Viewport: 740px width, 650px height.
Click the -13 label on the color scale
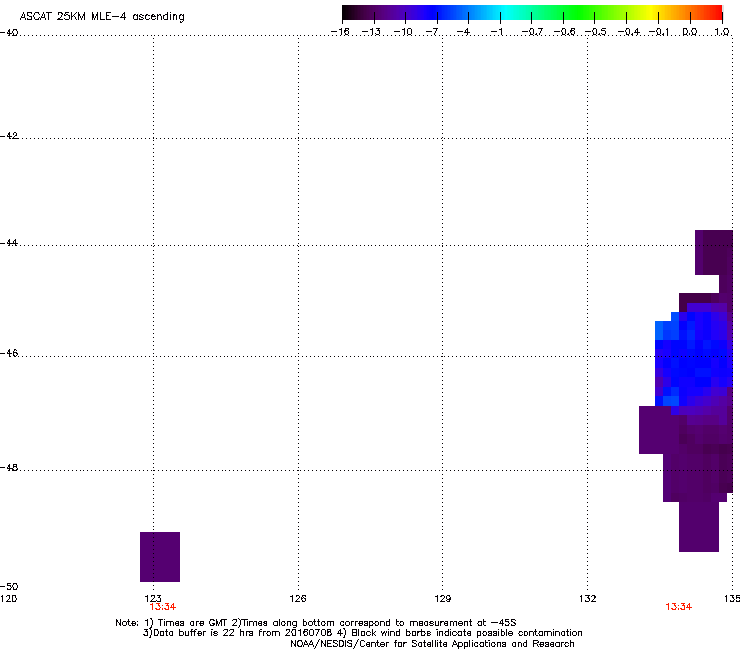click(x=371, y=32)
